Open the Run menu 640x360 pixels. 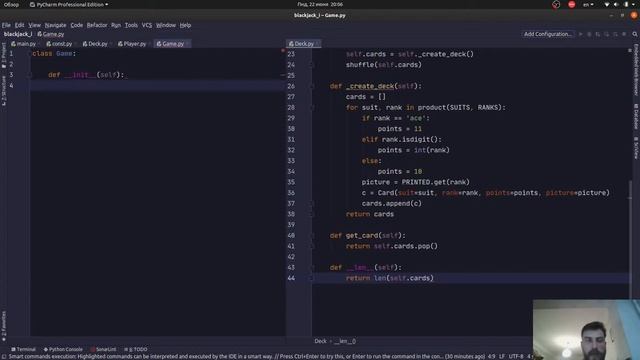(116, 25)
